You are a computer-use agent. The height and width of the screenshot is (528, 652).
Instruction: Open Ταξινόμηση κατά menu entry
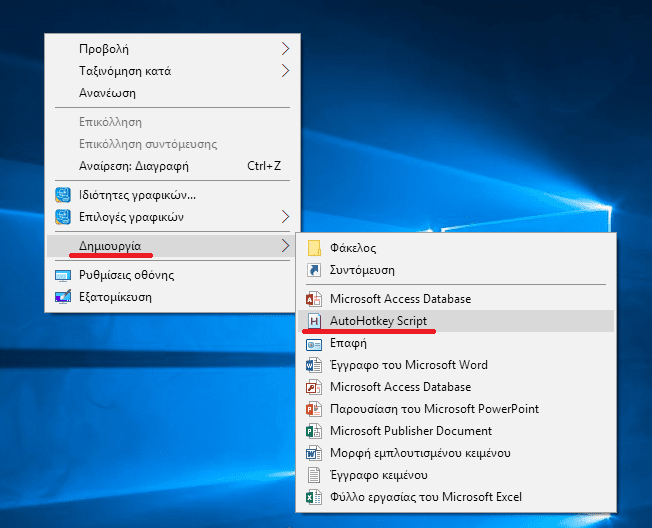[x=173, y=71]
